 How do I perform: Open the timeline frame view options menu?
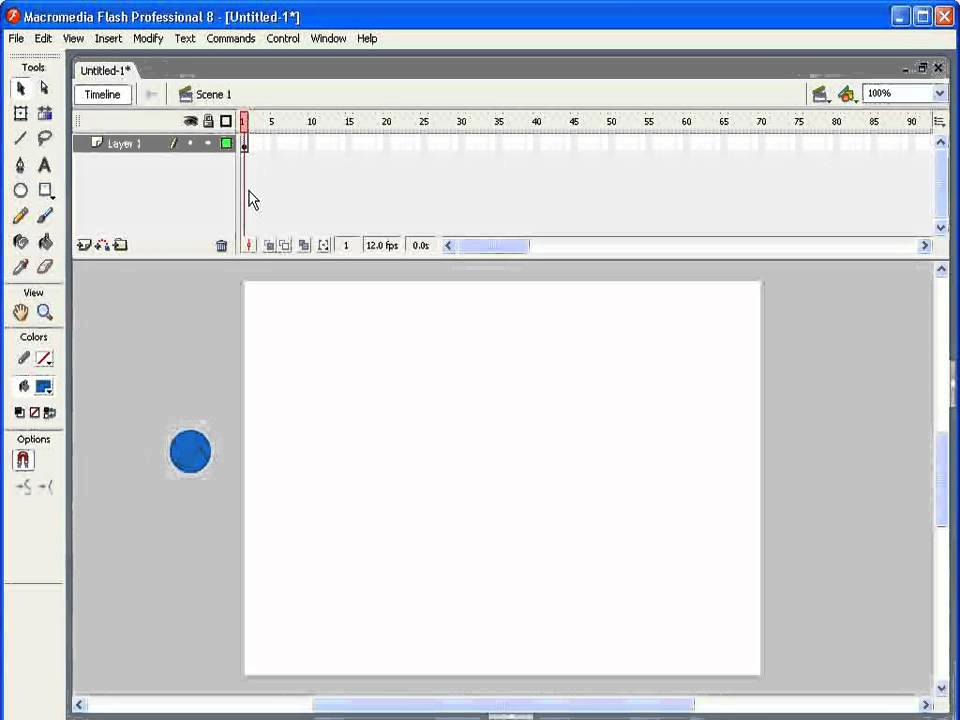point(939,121)
